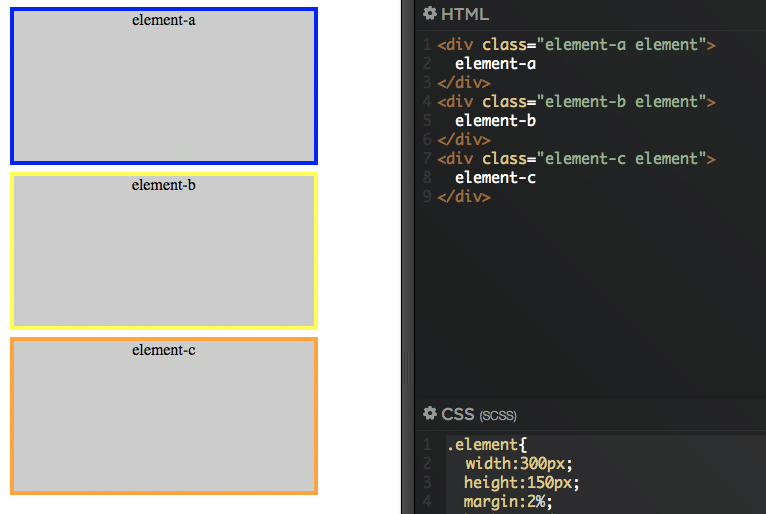Viewport: 766px width, 514px height.
Task: Click the closing div on HTML line 6
Action: pos(464,140)
